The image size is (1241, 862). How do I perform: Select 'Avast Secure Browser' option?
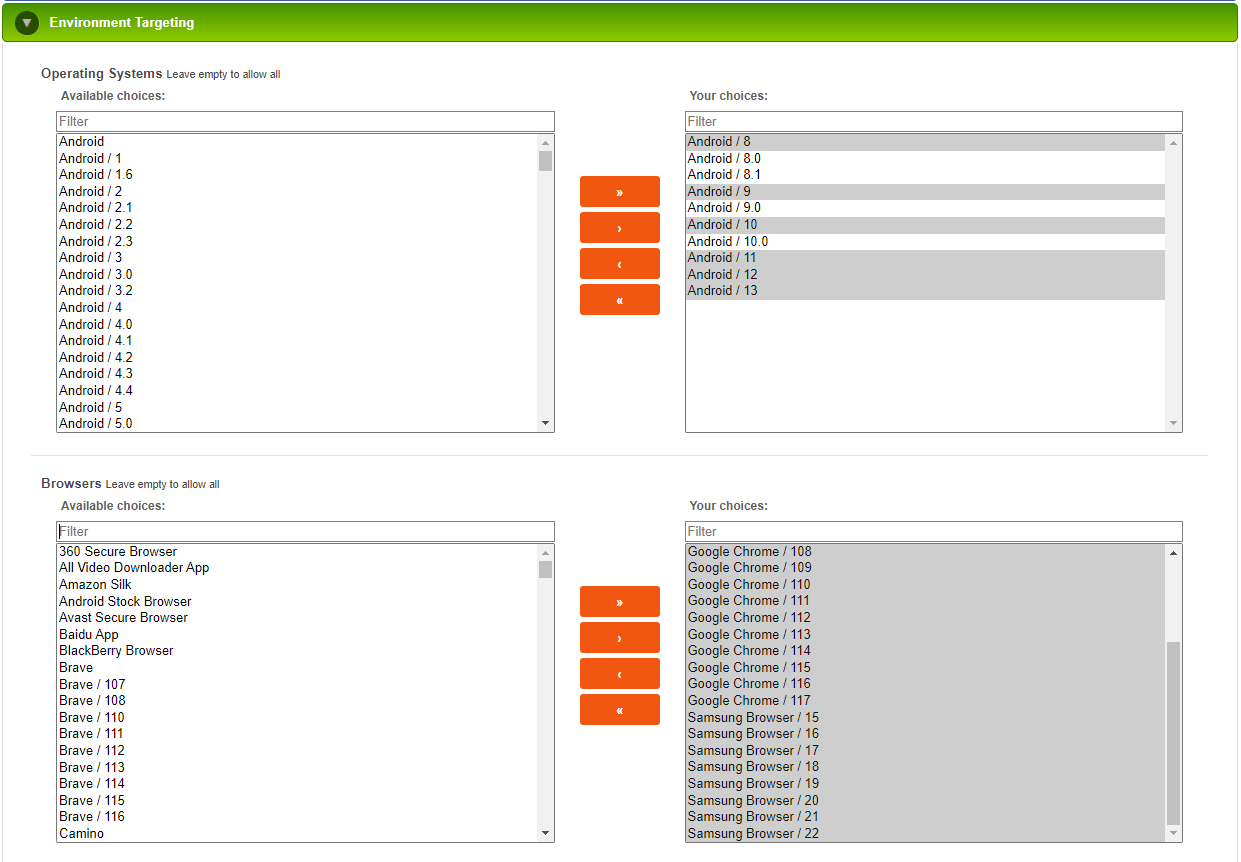tap(297, 618)
